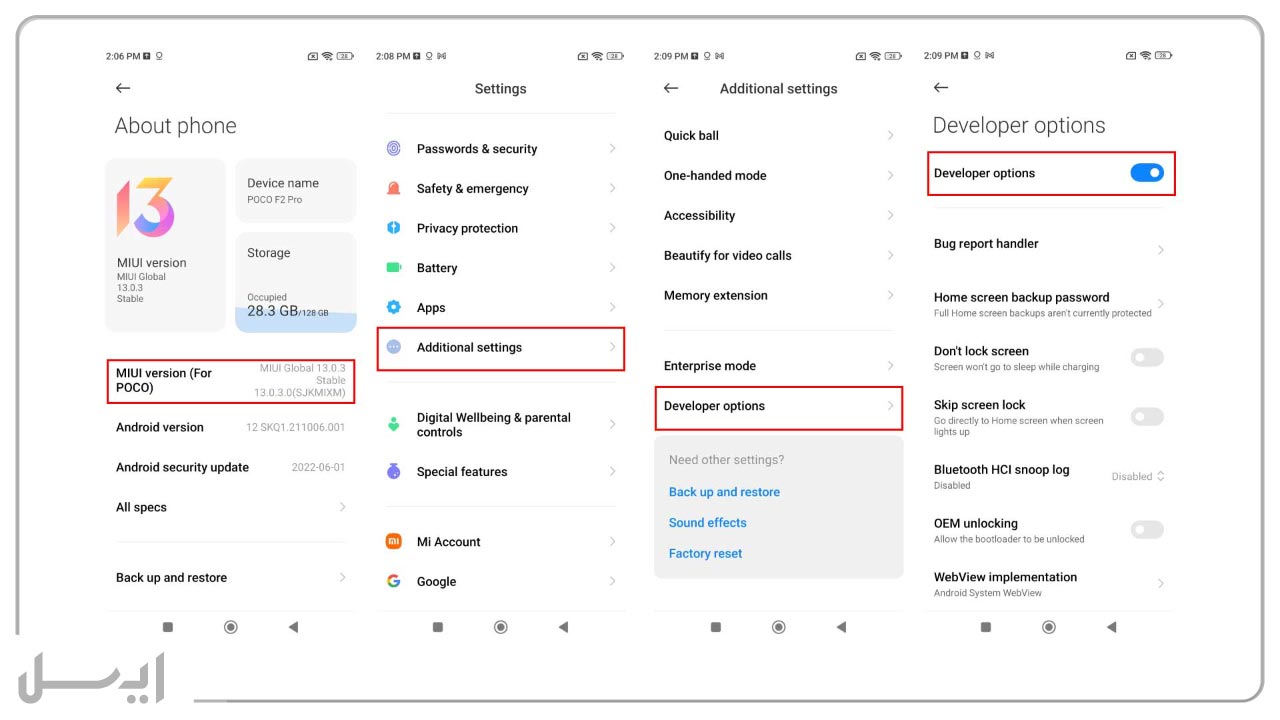This screenshot has width=1280, height=720.
Task: Tap the blue Apps gear icon
Action: 394,307
